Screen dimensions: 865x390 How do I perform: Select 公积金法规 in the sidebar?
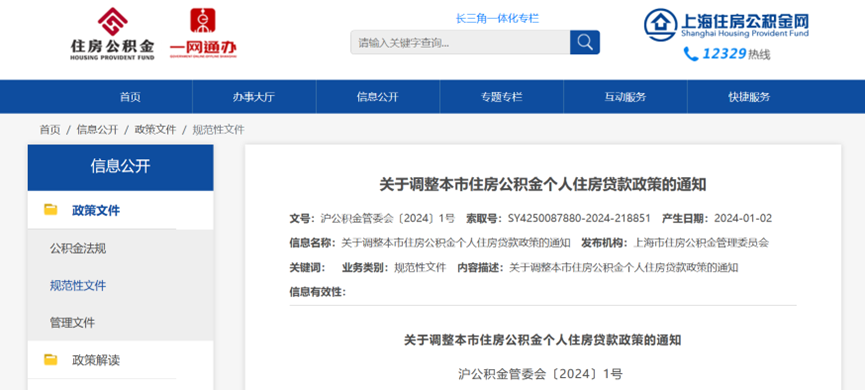point(78,248)
